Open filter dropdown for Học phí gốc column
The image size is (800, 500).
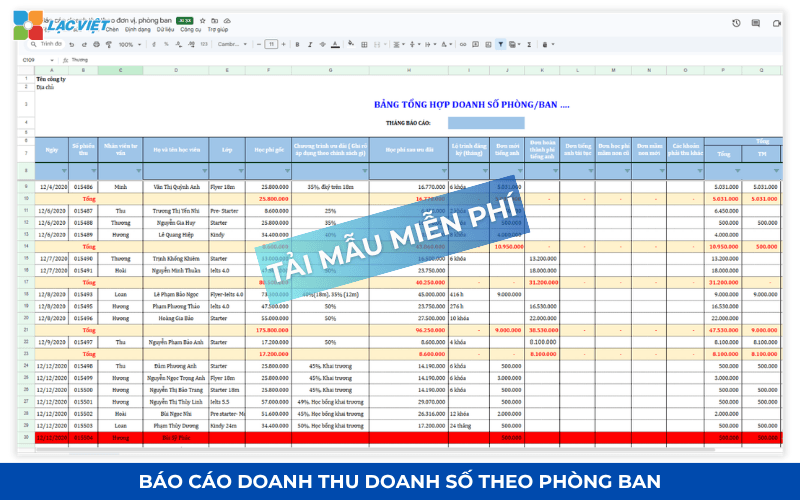287,171
